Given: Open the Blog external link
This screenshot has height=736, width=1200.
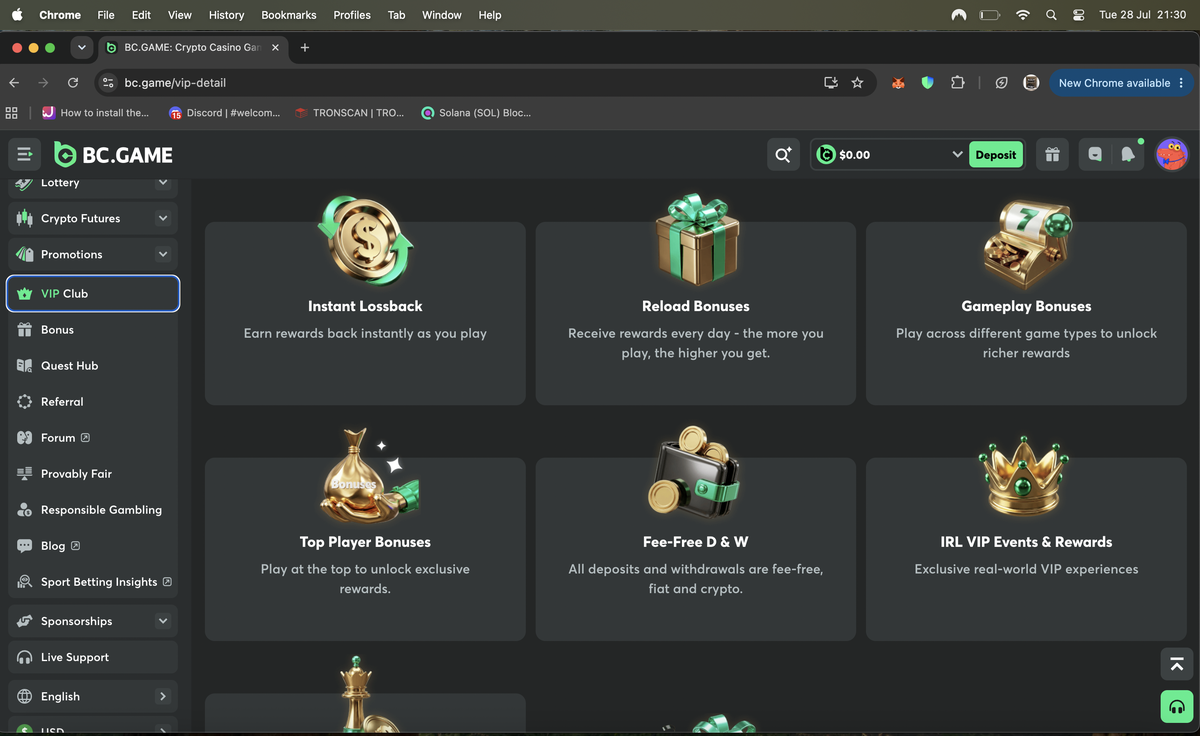Looking at the screenshot, I should 60,546.
